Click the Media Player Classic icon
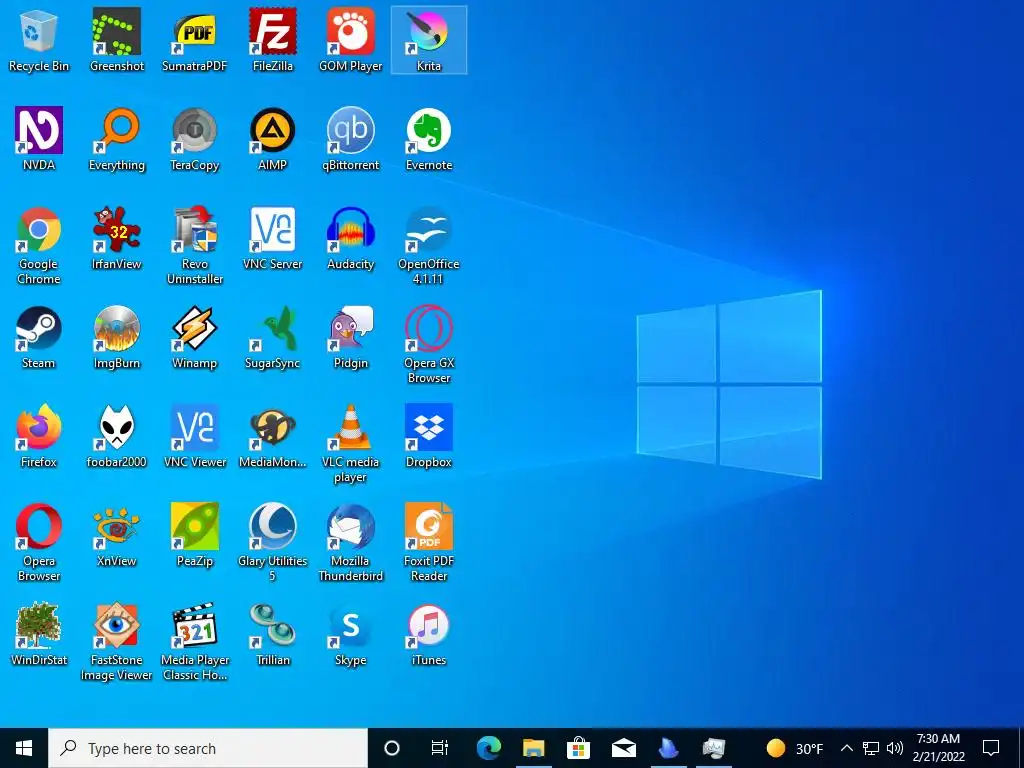This screenshot has height=768, width=1024. coord(195,642)
